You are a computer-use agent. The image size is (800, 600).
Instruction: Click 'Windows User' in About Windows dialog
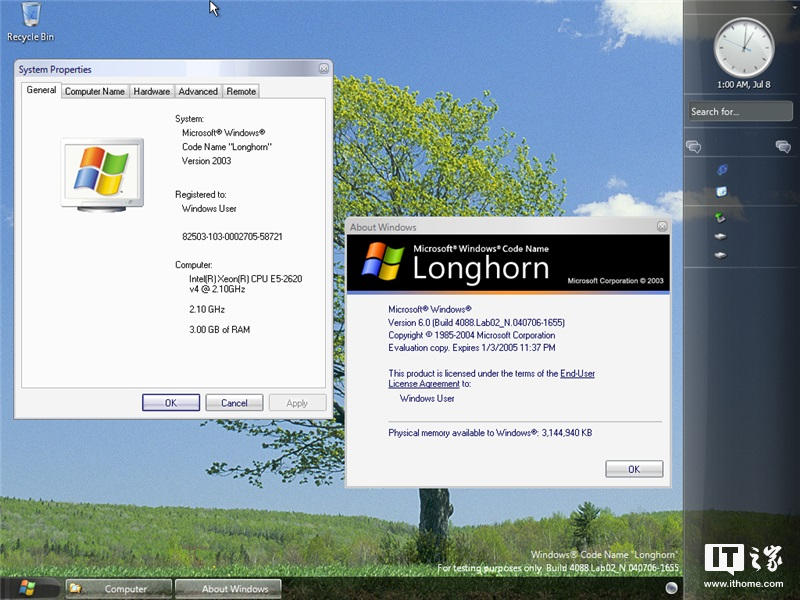pyautogui.click(x=427, y=398)
